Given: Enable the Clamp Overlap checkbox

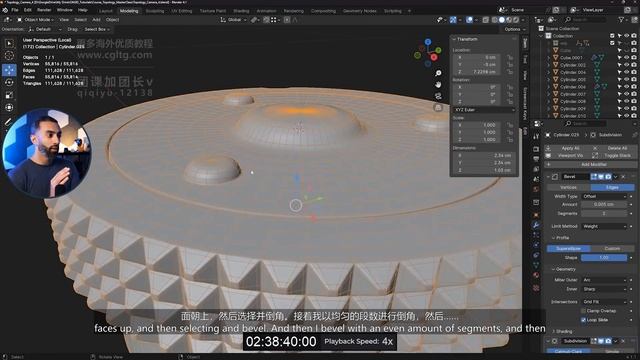Looking at the screenshot, I should click(583, 311).
